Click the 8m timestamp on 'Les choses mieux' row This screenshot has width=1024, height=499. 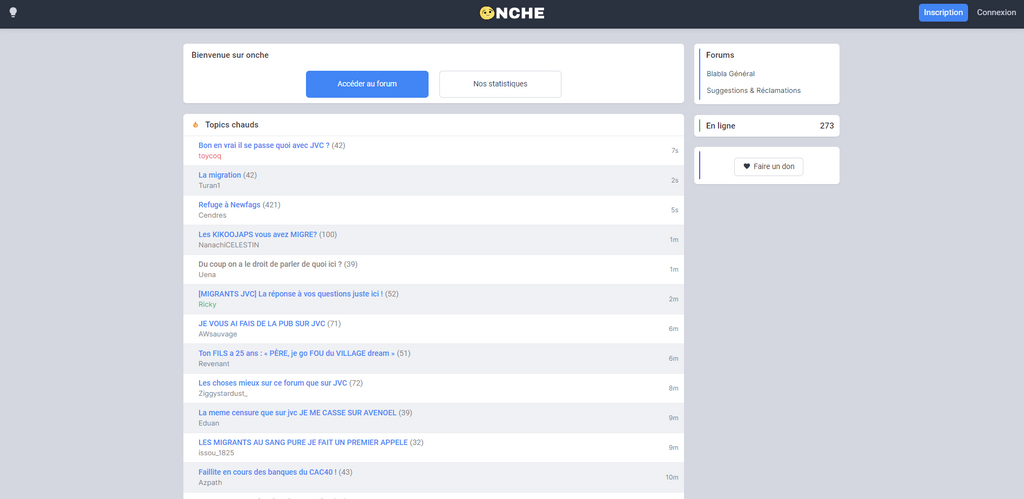673,389
